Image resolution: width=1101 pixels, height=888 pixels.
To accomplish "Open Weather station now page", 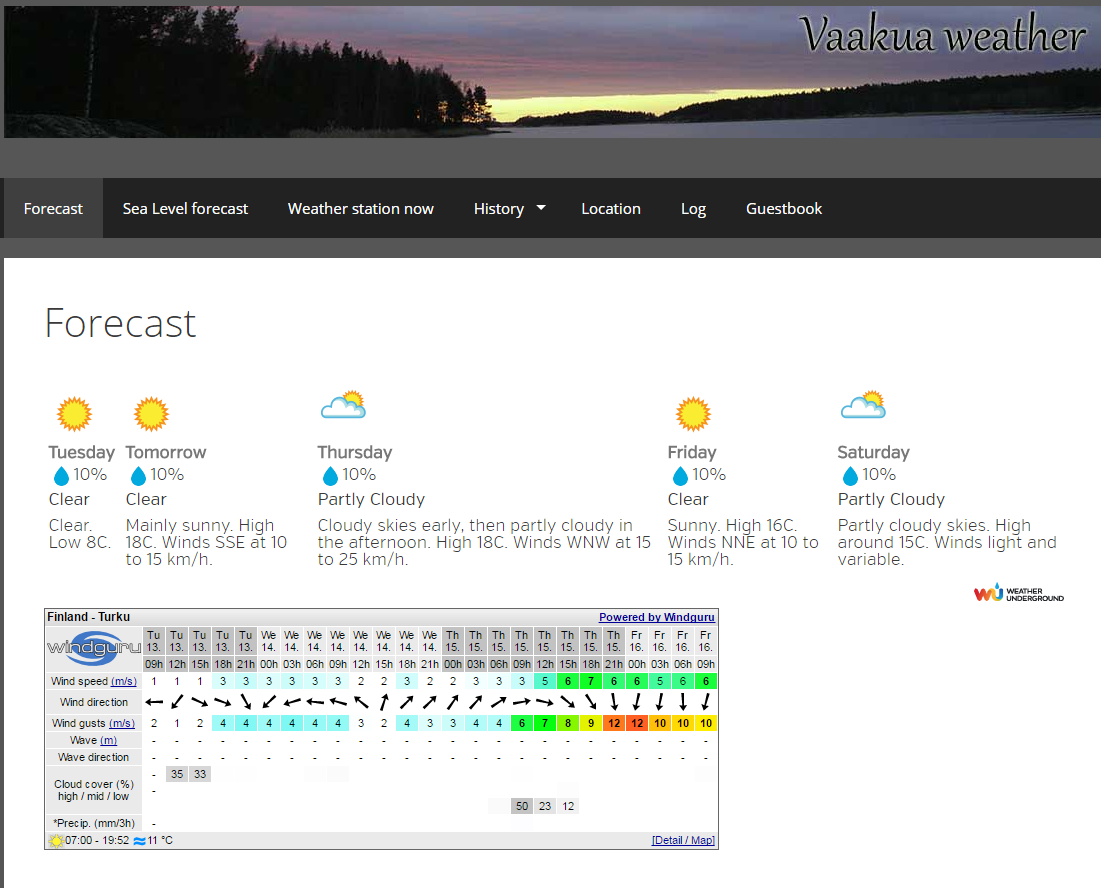I will pyautogui.click(x=360, y=209).
